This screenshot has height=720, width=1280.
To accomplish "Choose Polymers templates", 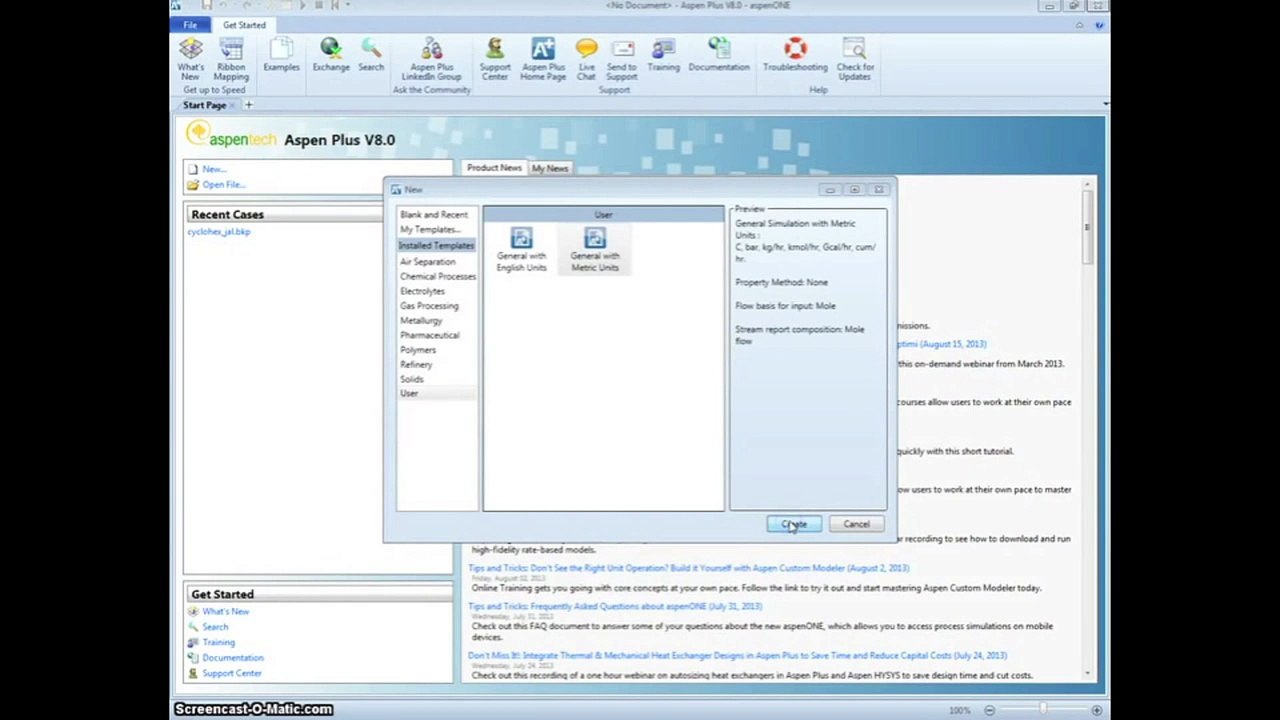I will 418,350.
